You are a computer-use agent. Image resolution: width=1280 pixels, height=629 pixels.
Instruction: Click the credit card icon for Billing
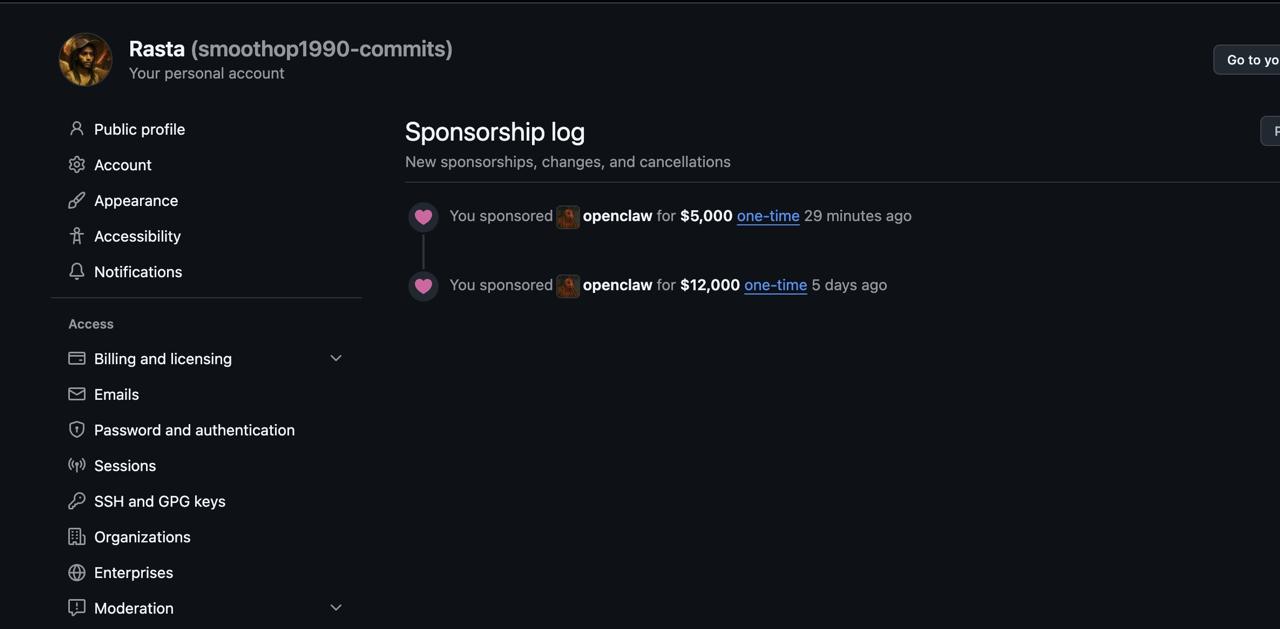[77, 358]
